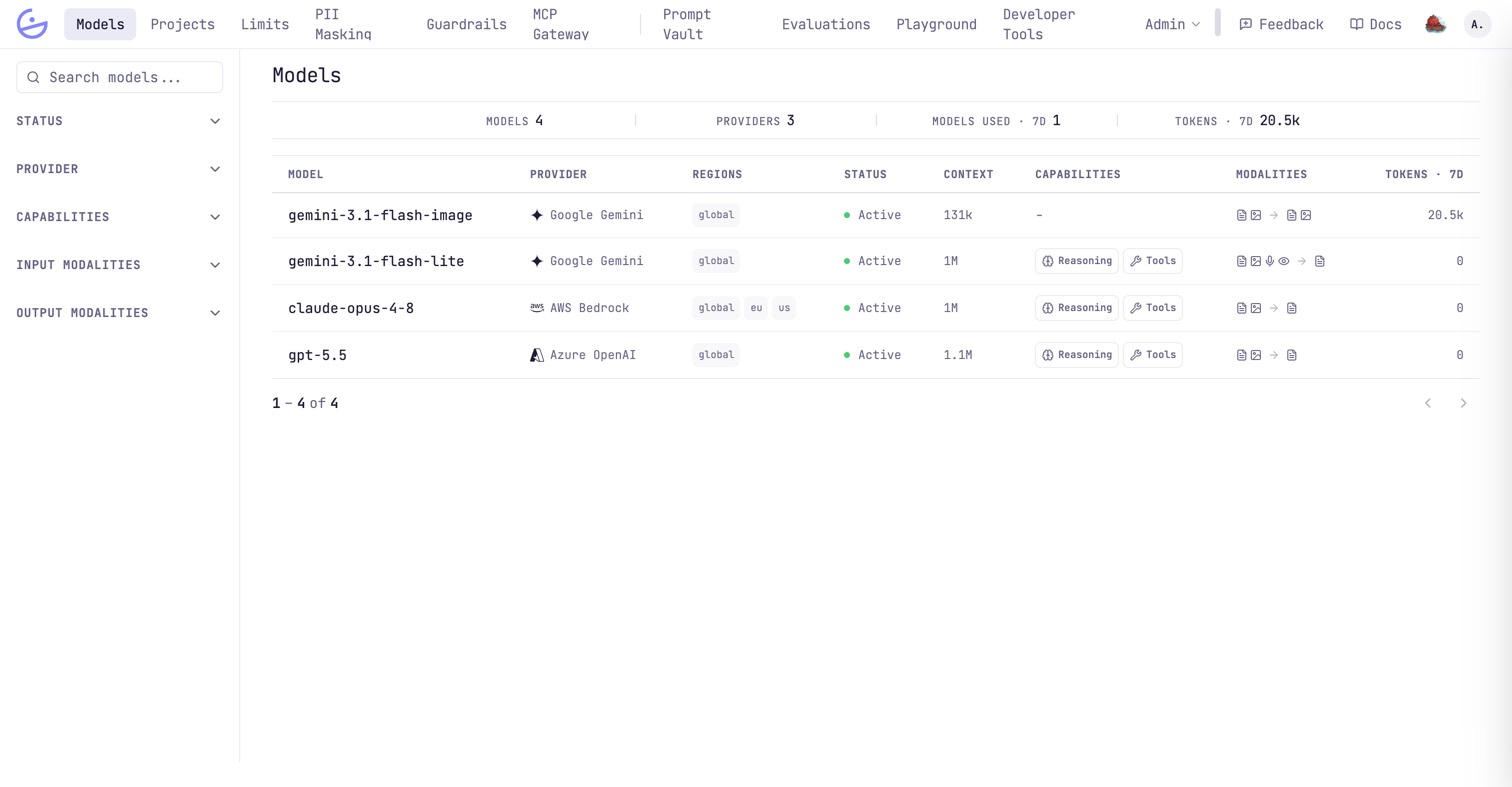
Task: Go to previous page of models
Action: pyautogui.click(x=1428, y=403)
